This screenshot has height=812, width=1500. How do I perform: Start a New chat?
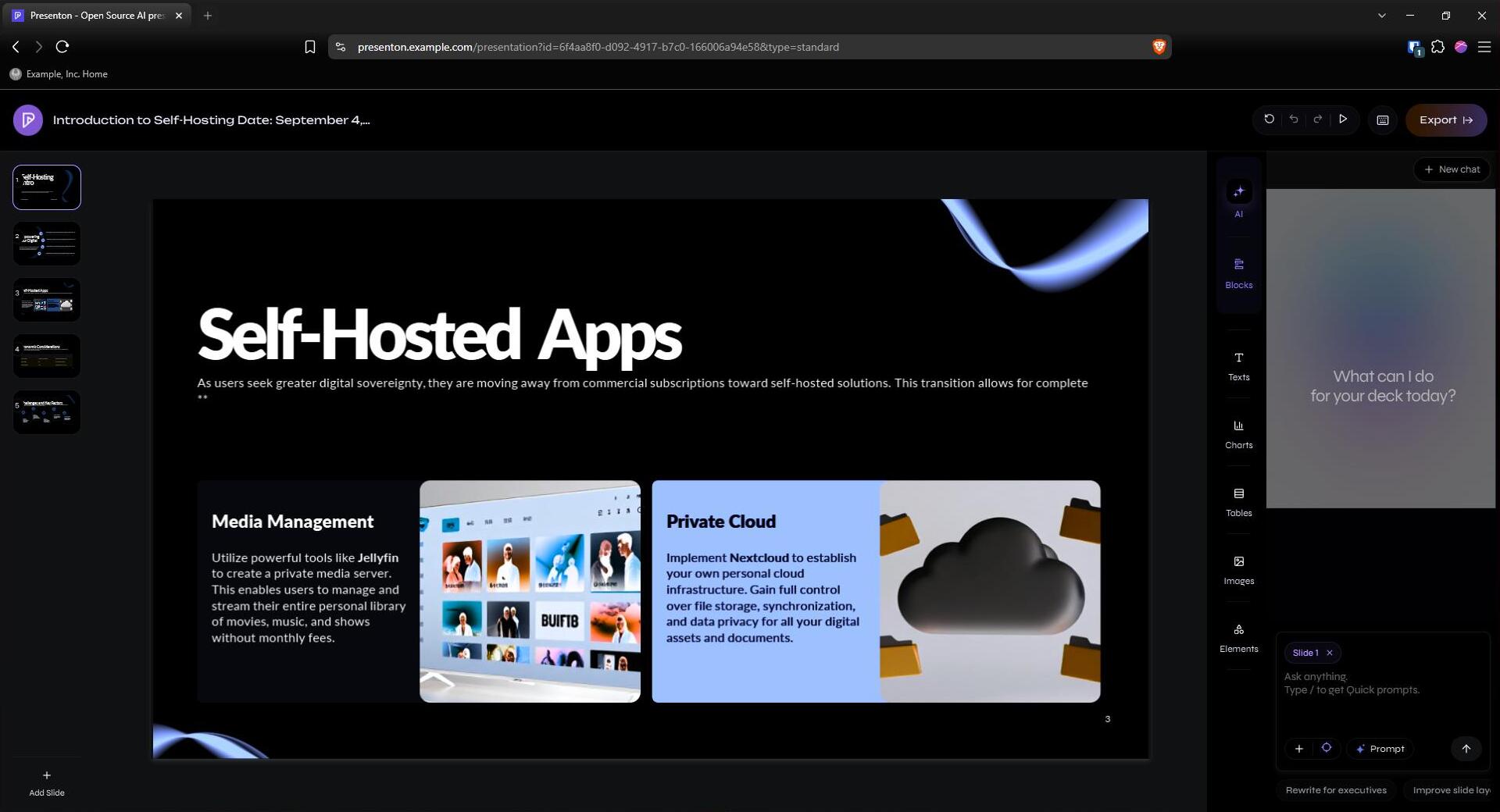[1452, 169]
